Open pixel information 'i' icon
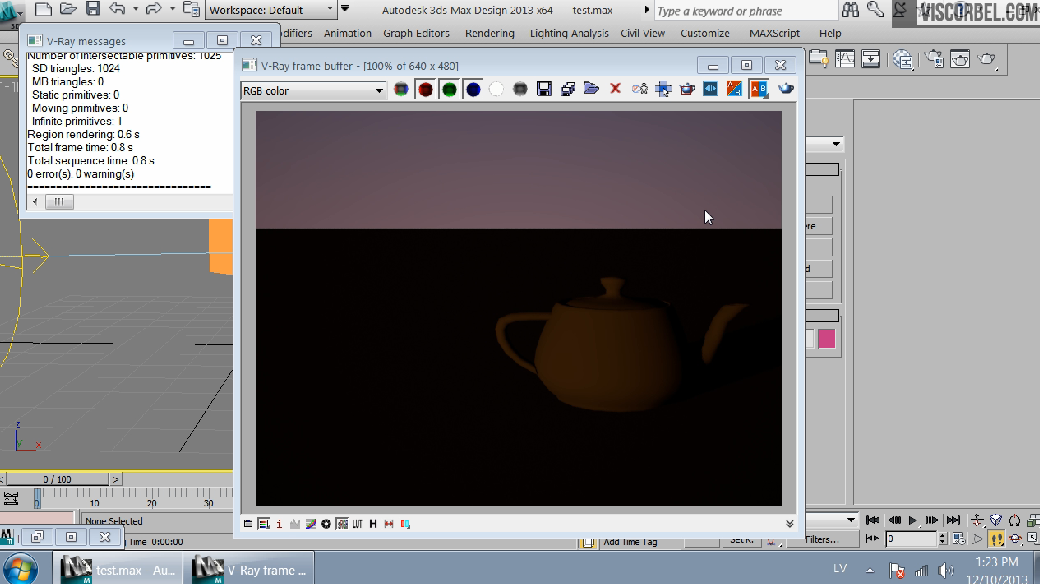The image size is (1040, 584). (279, 524)
